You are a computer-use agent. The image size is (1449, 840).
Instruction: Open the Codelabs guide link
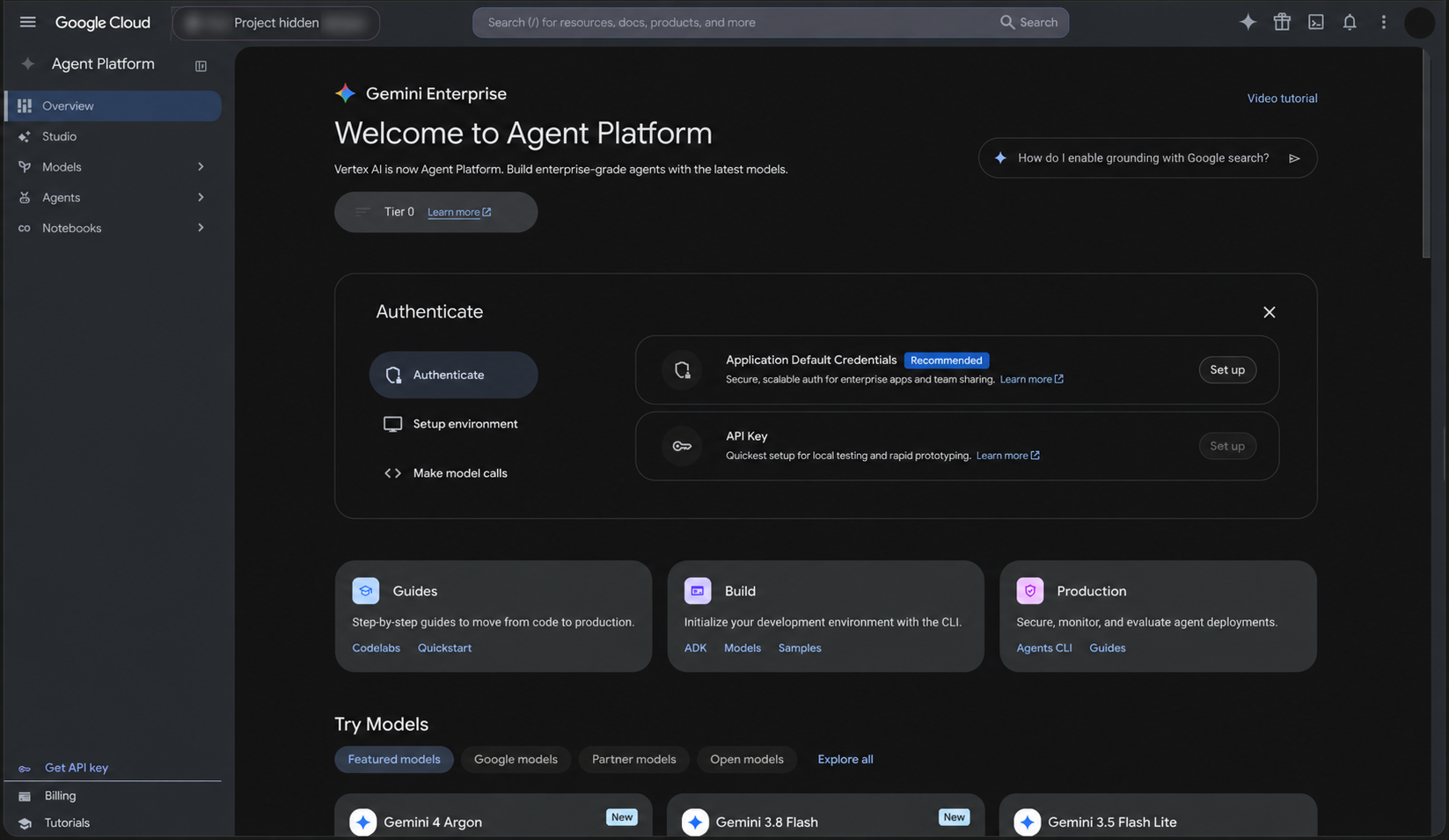[x=376, y=647]
